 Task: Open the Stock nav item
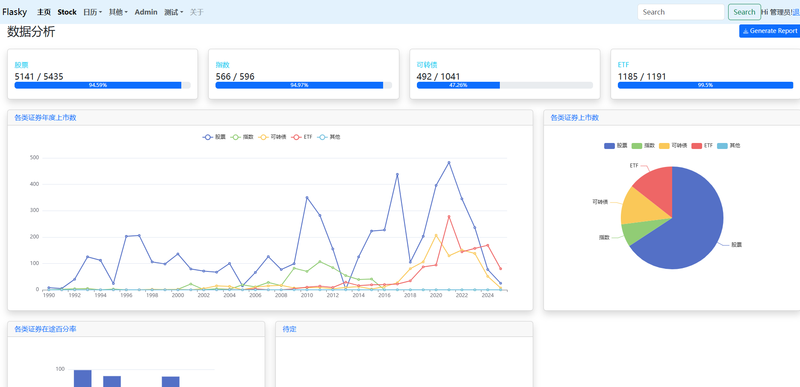[67, 12]
